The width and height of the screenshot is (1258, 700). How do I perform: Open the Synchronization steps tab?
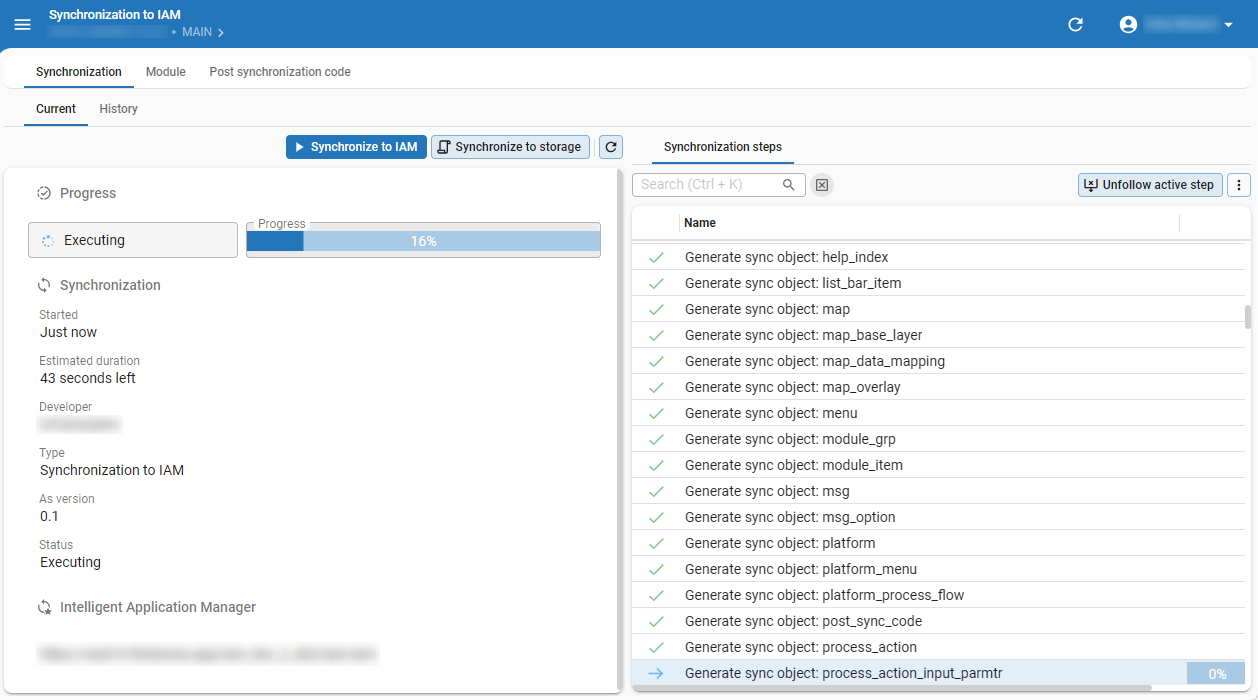click(x=723, y=147)
